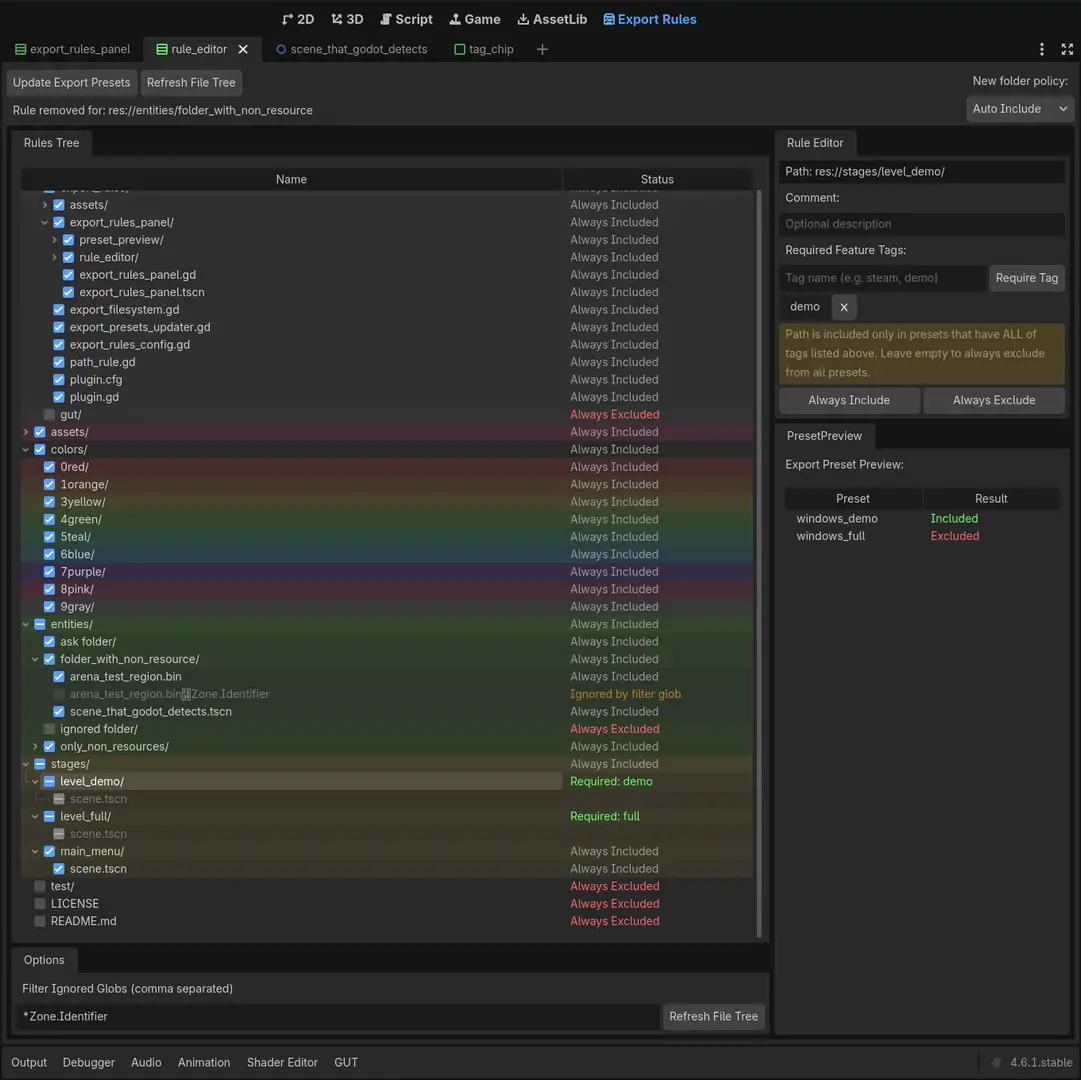Open the Game workspace

(474, 19)
